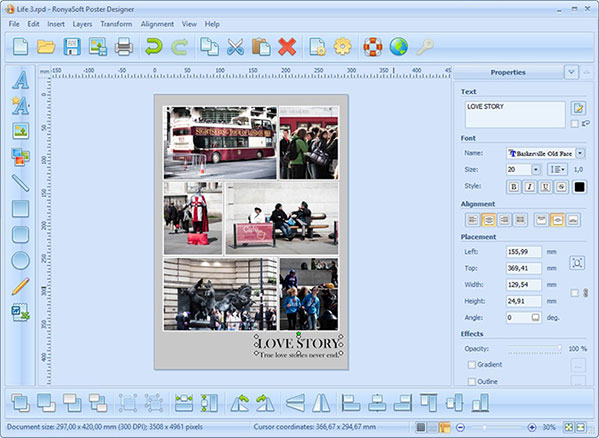Click the LOVE STORY text box
This screenshot has height=438, width=599.
(515, 115)
